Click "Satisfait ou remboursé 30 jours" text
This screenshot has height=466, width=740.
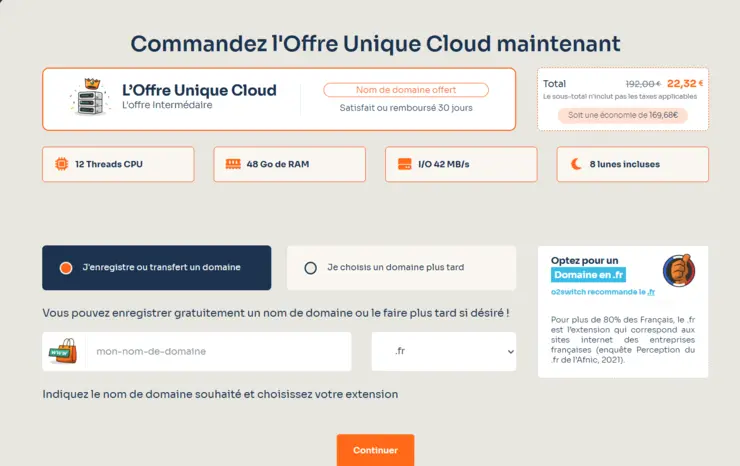tap(406, 108)
